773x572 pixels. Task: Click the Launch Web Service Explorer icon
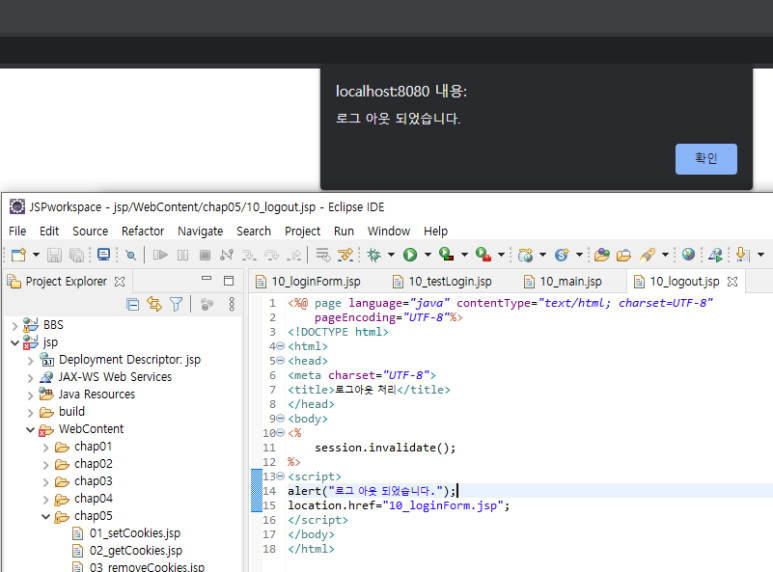(x=715, y=255)
